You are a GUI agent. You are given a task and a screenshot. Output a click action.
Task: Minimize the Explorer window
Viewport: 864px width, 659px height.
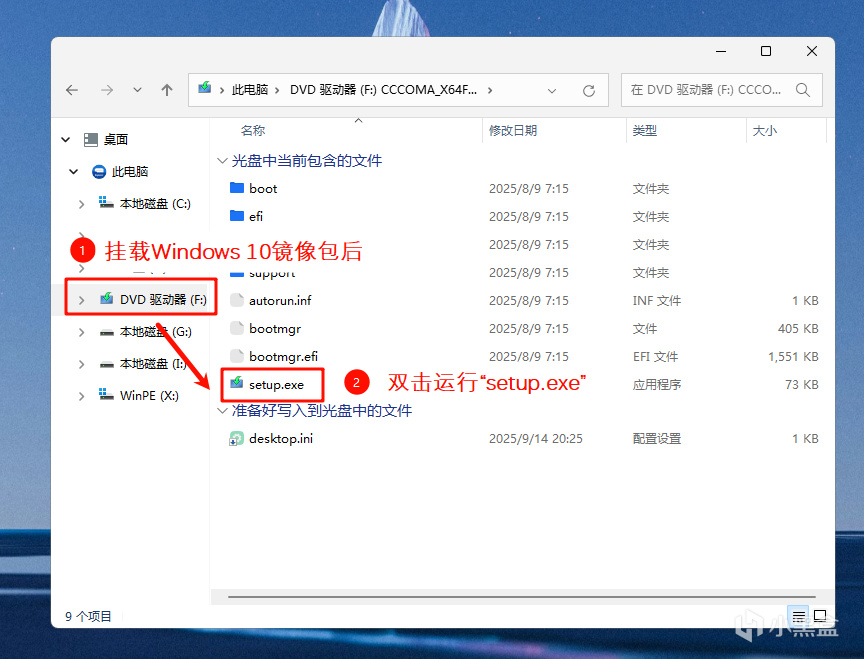tap(721, 51)
